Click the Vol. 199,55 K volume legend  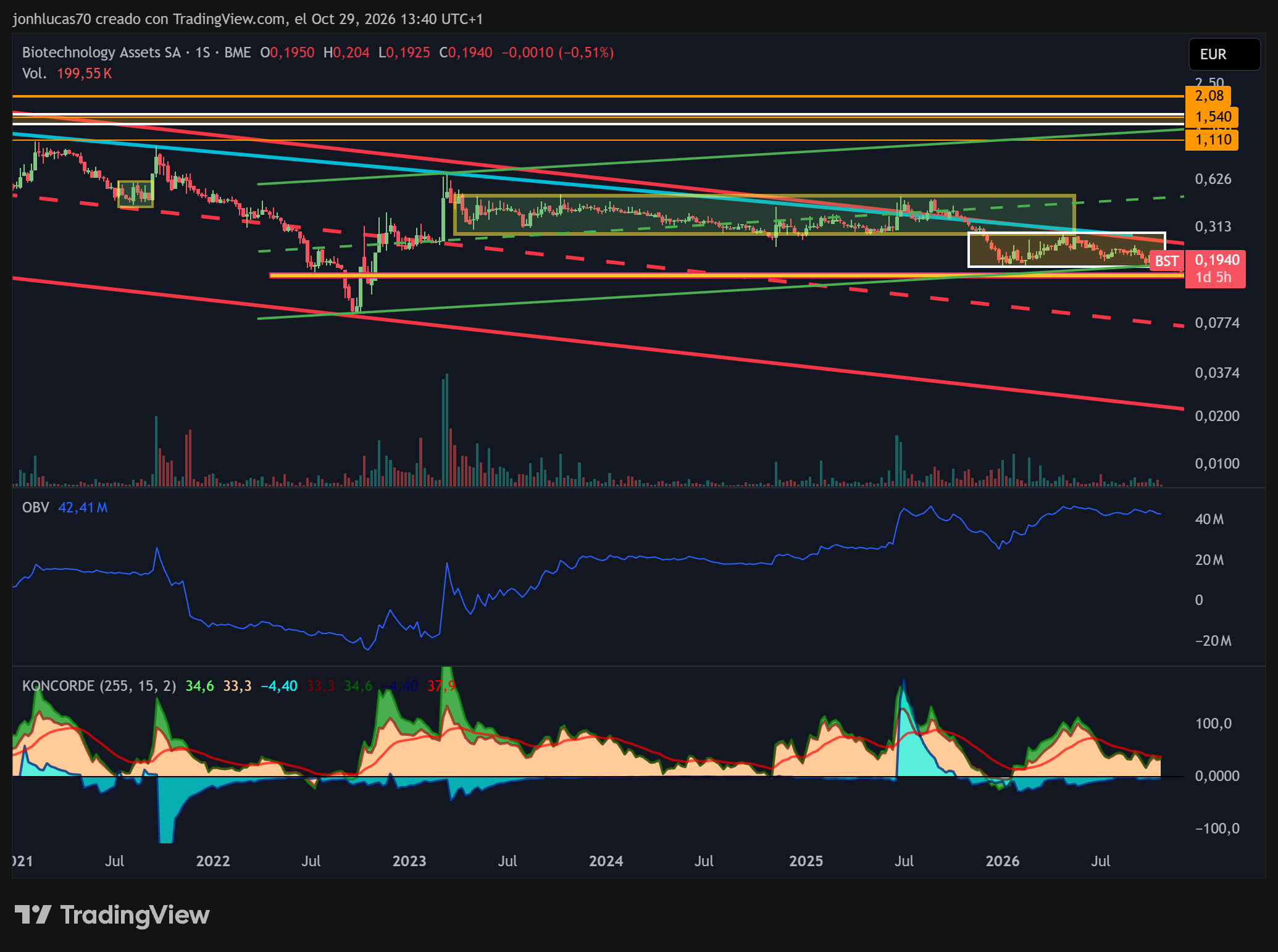click(x=67, y=73)
